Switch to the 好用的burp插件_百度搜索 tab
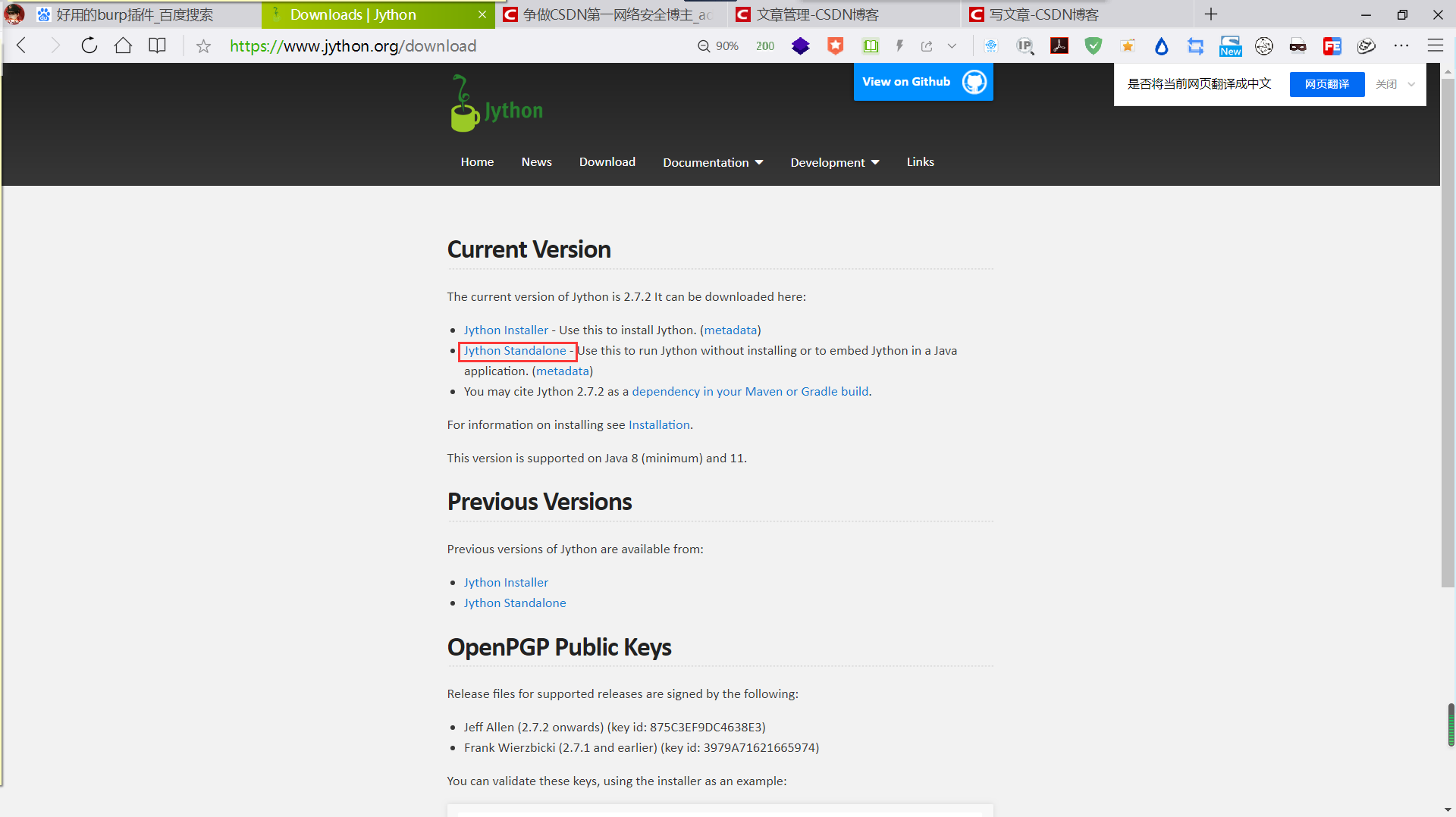 click(134, 14)
